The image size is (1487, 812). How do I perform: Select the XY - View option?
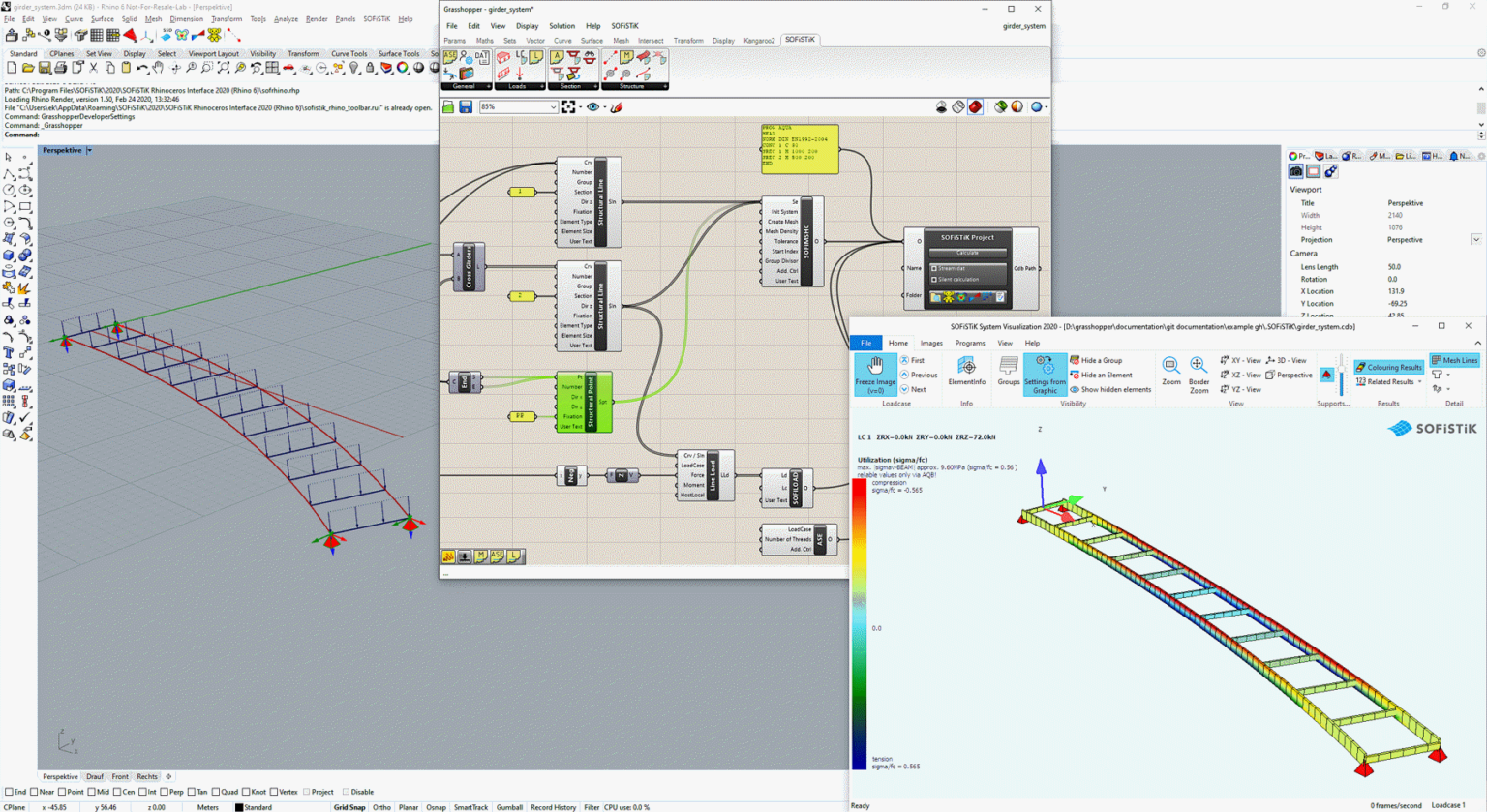click(1242, 359)
